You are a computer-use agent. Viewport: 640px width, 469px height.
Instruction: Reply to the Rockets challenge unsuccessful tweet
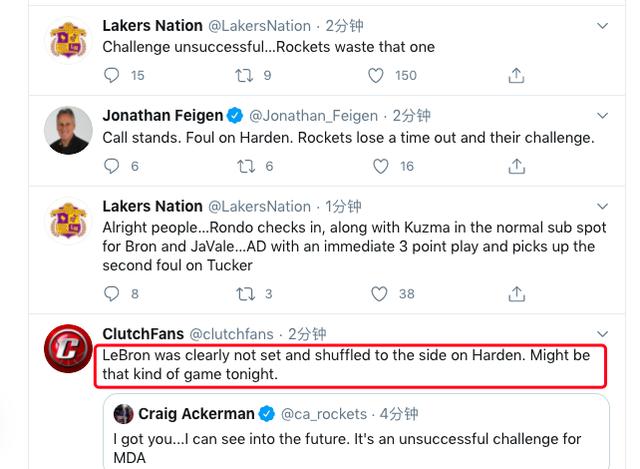pos(112,75)
